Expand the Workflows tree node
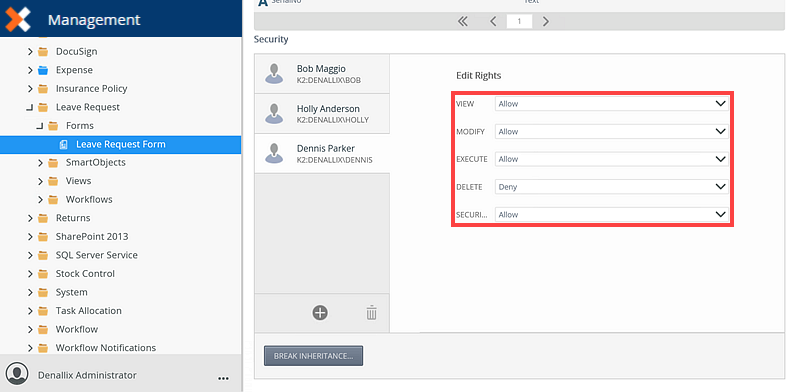Image resolution: width=798 pixels, height=392 pixels. click(x=41, y=200)
